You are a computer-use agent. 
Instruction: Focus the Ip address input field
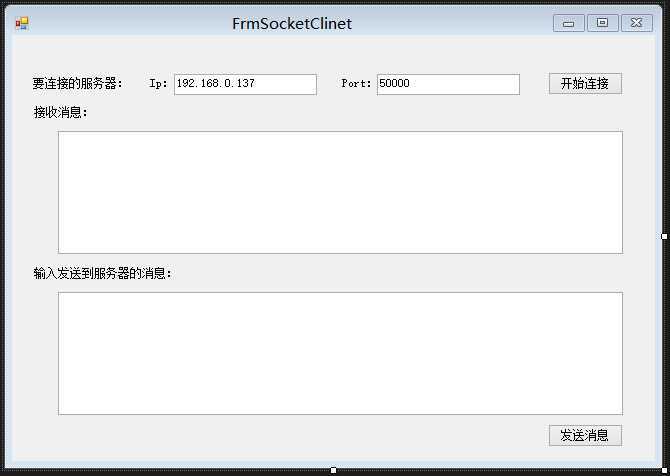245,84
